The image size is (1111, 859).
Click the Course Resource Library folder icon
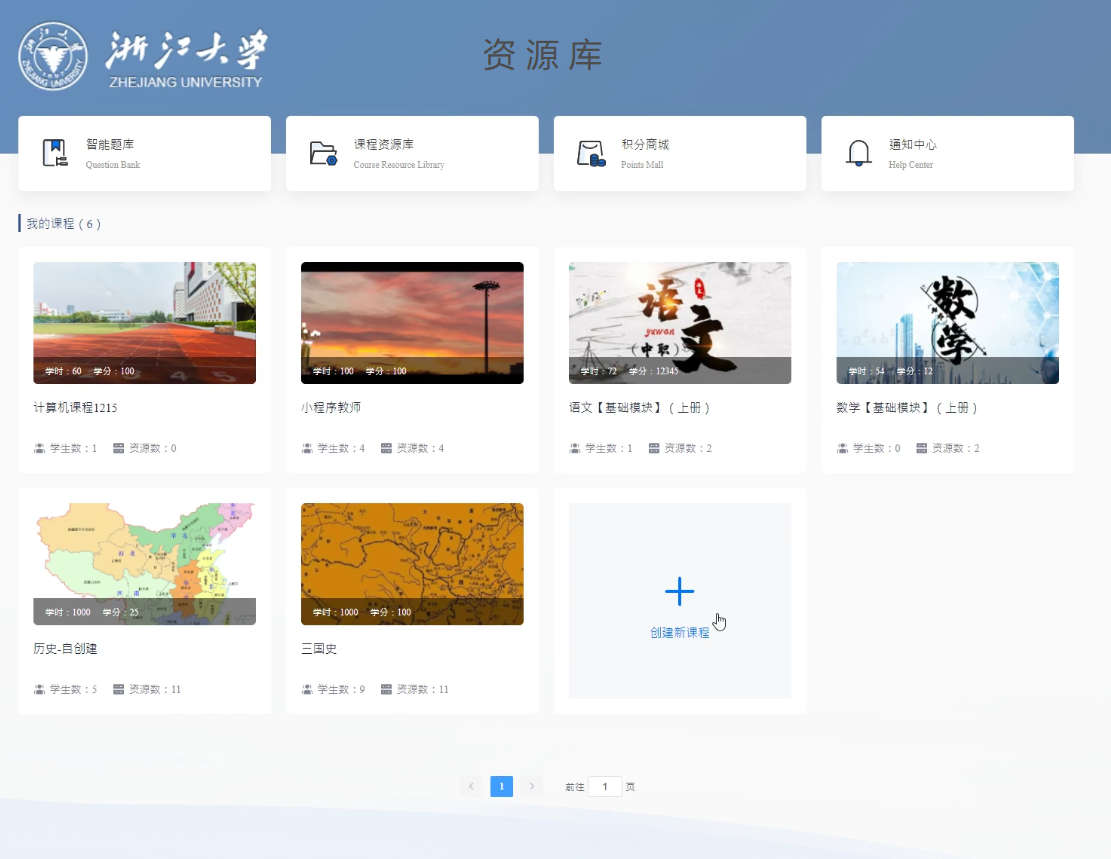[x=323, y=153]
